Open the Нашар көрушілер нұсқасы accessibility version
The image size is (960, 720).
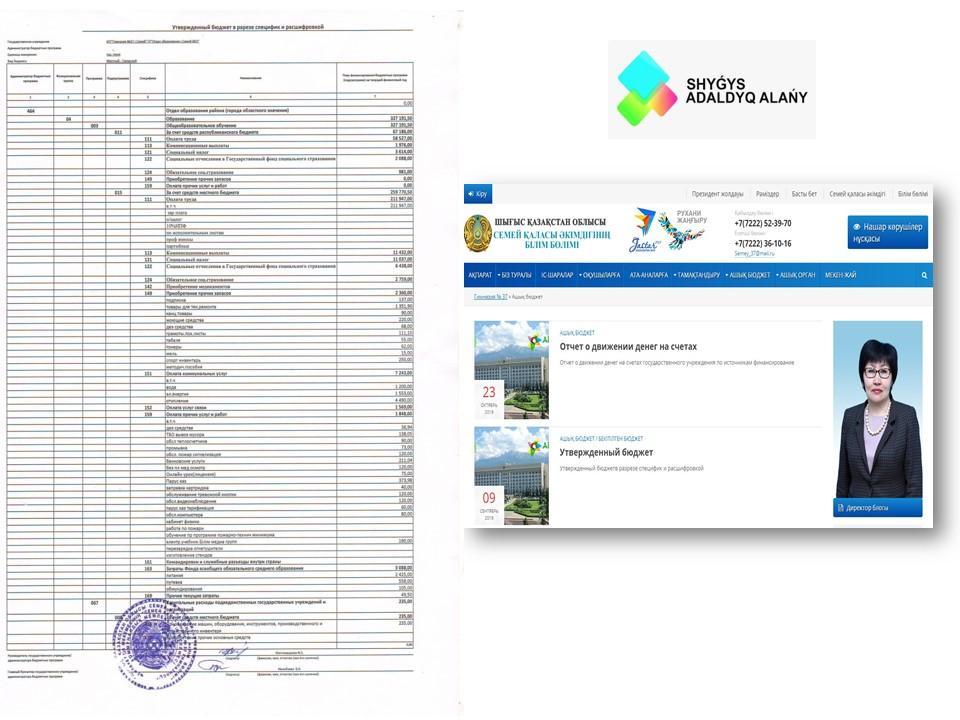pyautogui.click(x=887, y=232)
